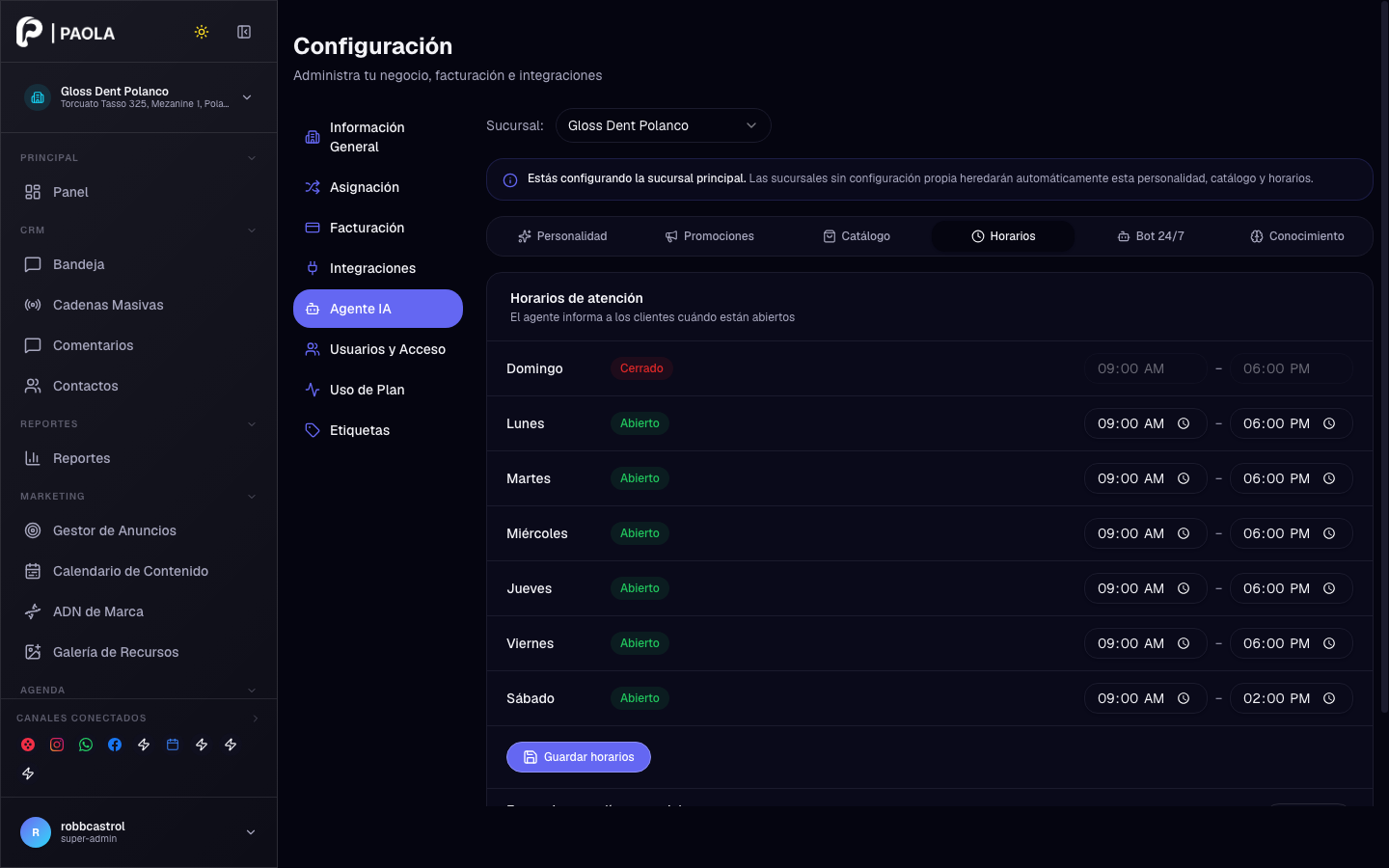Switch to the Promociones tab
Screen dimensions: 1389x868
click(x=710, y=236)
